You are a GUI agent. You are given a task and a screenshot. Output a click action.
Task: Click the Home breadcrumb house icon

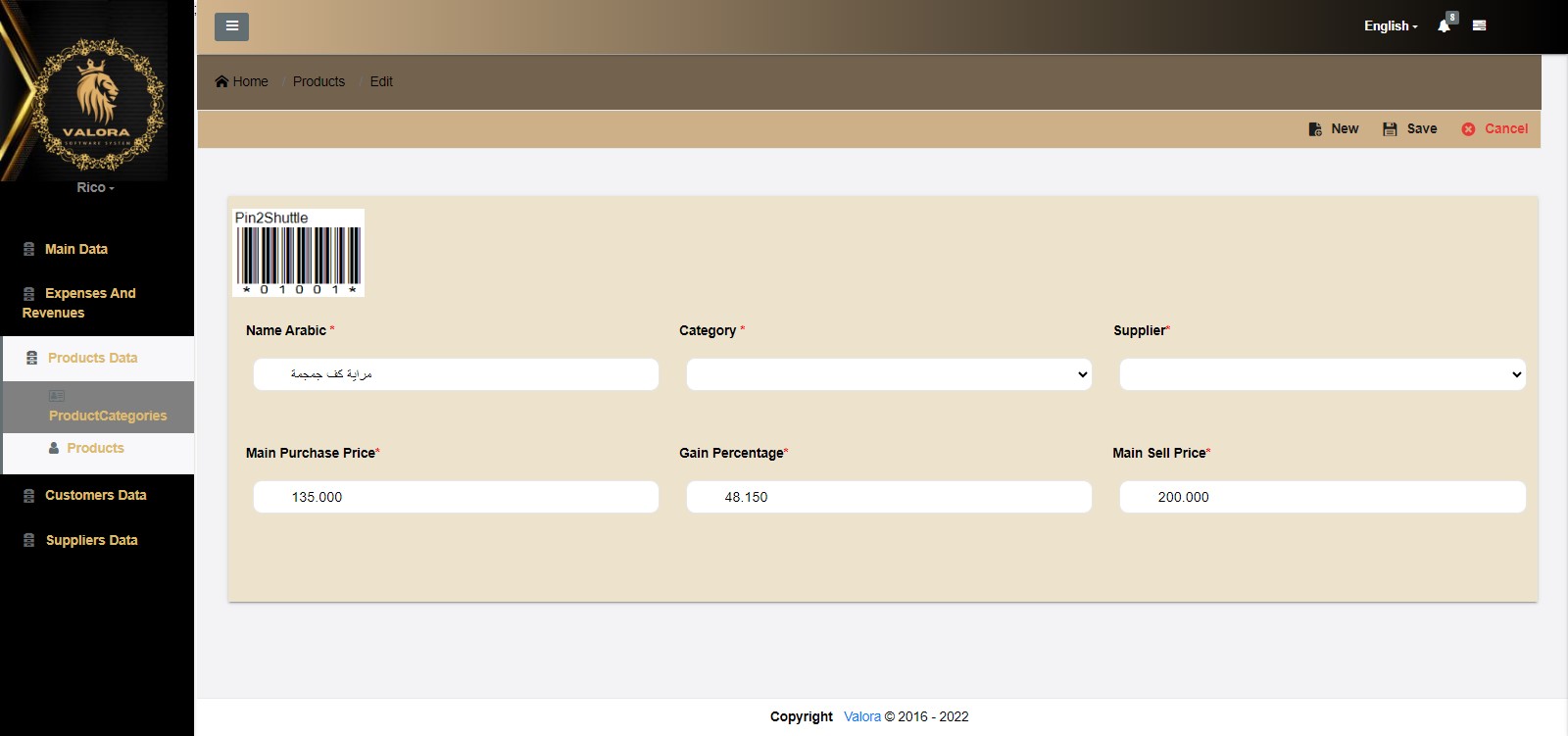click(221, 81)
